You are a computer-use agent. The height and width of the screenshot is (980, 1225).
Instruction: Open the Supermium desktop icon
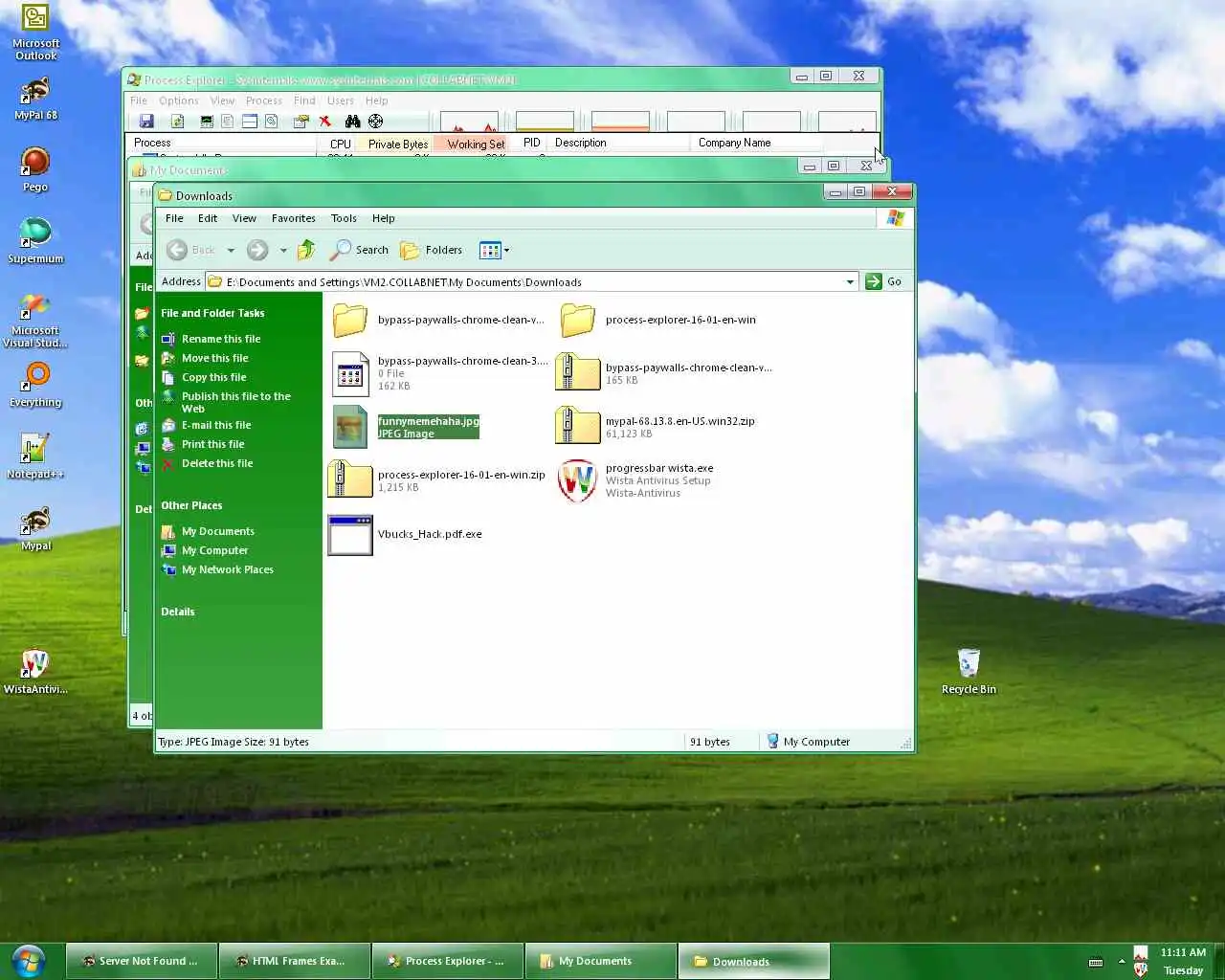35,240
